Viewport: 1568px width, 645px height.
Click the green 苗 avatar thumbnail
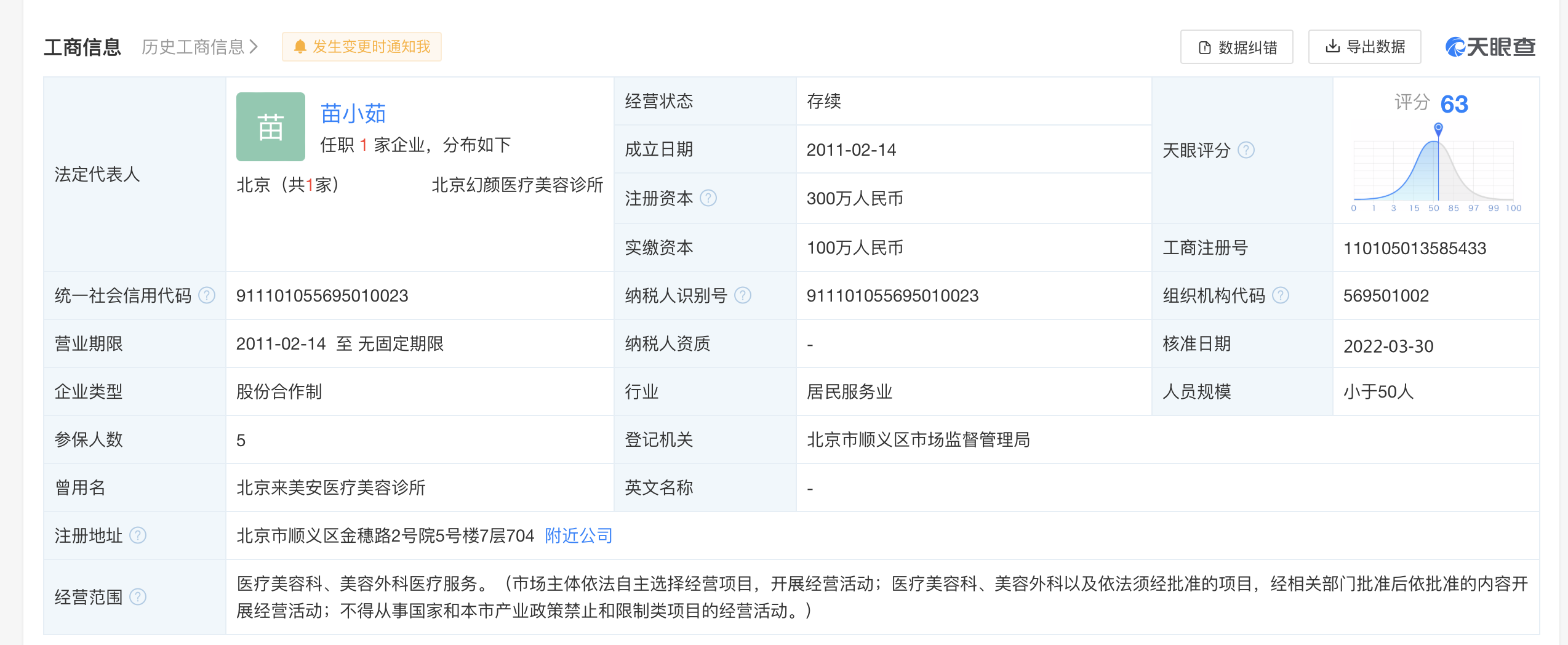click(270, 127)
